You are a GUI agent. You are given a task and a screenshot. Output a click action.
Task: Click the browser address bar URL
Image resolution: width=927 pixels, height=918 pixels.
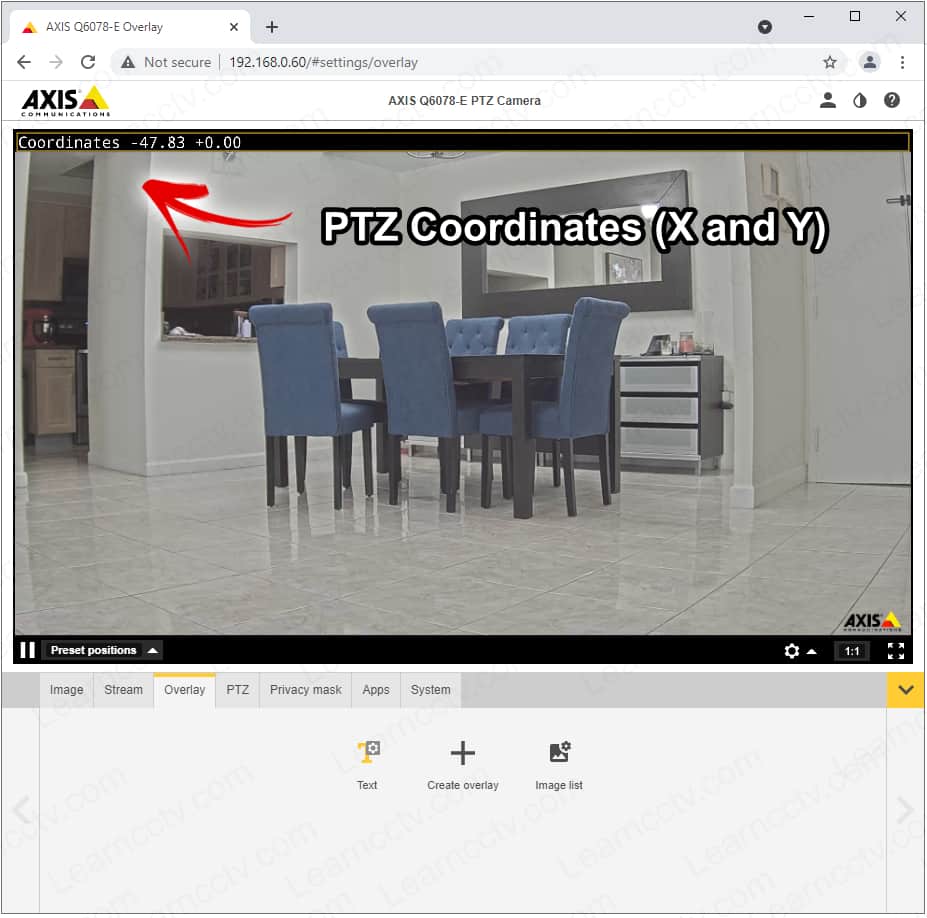[x=323, y=62]
